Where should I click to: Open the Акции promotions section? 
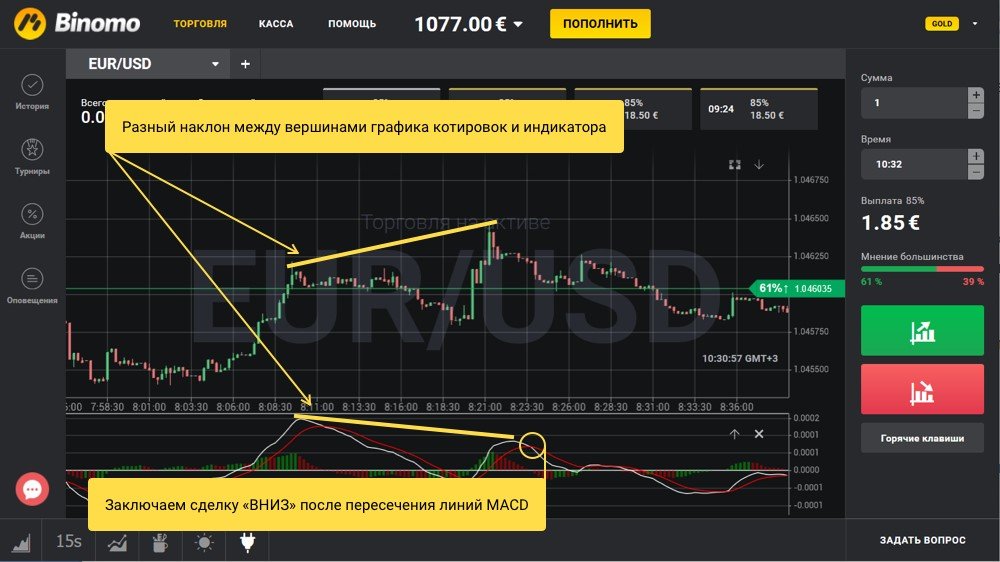point(32,221)
